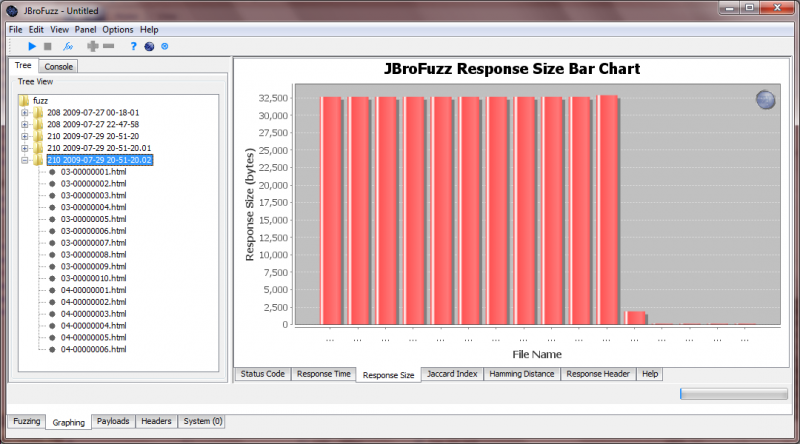Select file 03-00000008.html
800x444 pixels.
(x=93, y=255)
